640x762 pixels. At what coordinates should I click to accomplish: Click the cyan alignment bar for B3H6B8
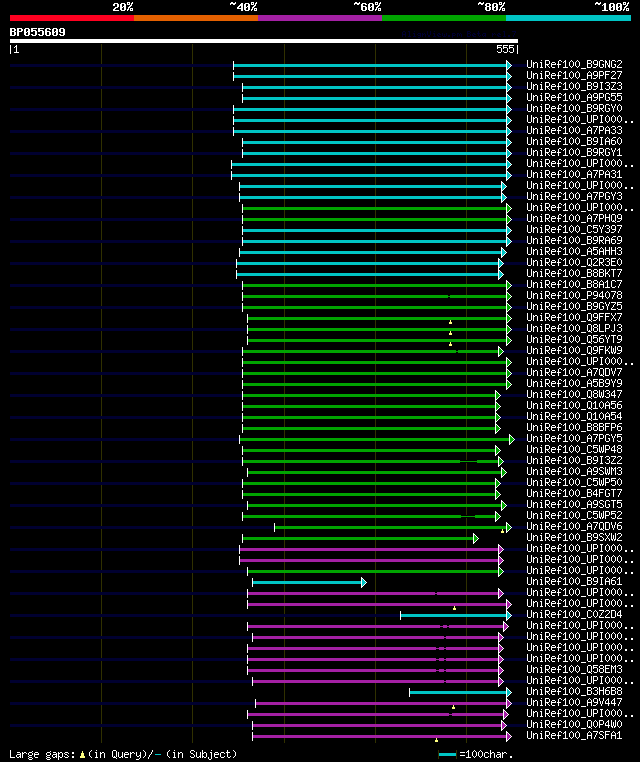click(461, 693)
